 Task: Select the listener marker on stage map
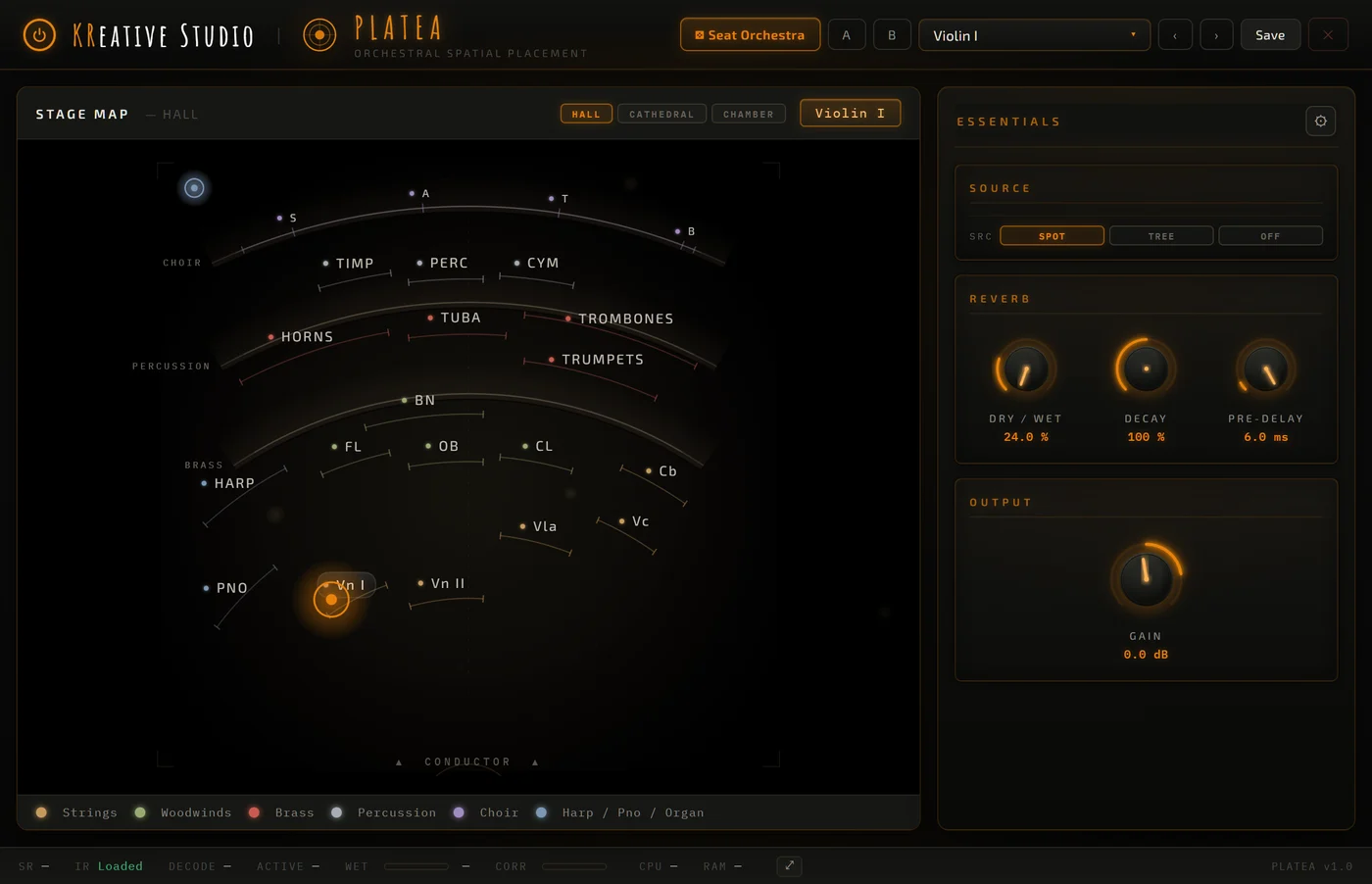pos(194,187)
